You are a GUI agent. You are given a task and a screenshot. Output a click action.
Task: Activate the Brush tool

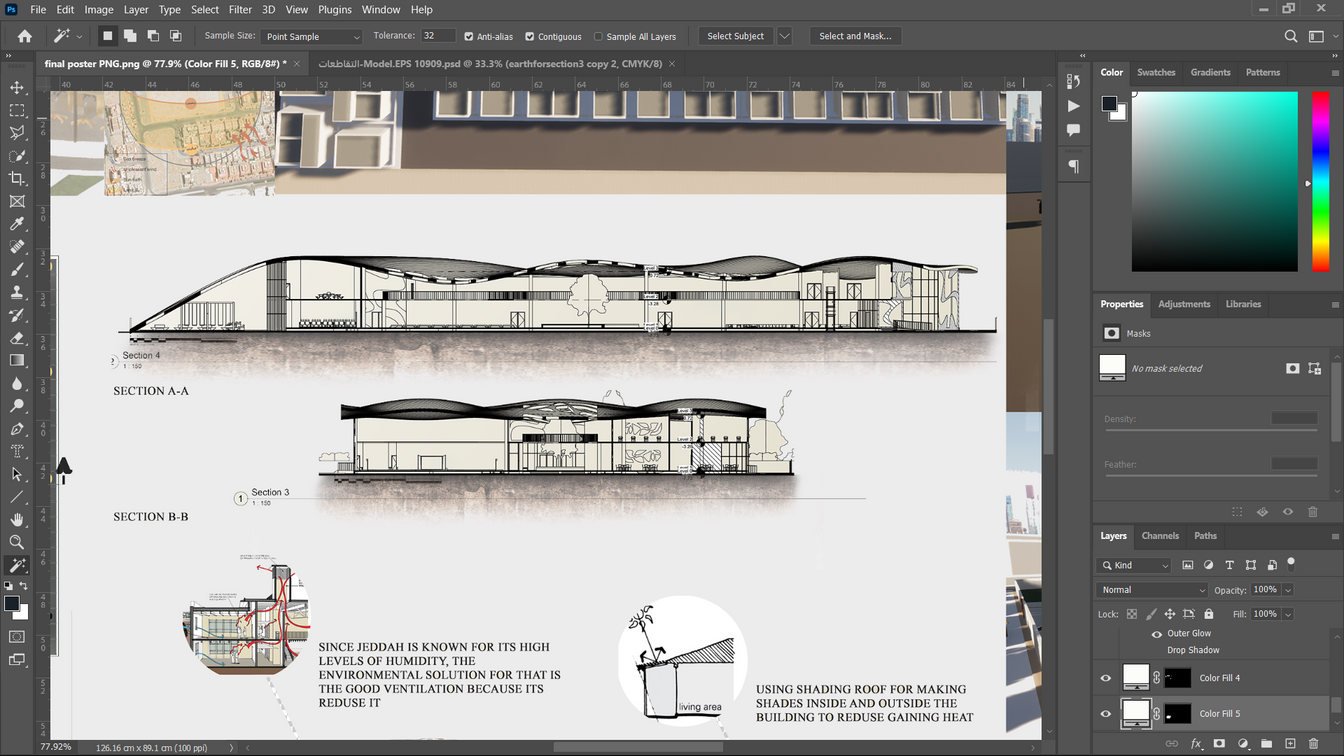click(x=17, y=270)
